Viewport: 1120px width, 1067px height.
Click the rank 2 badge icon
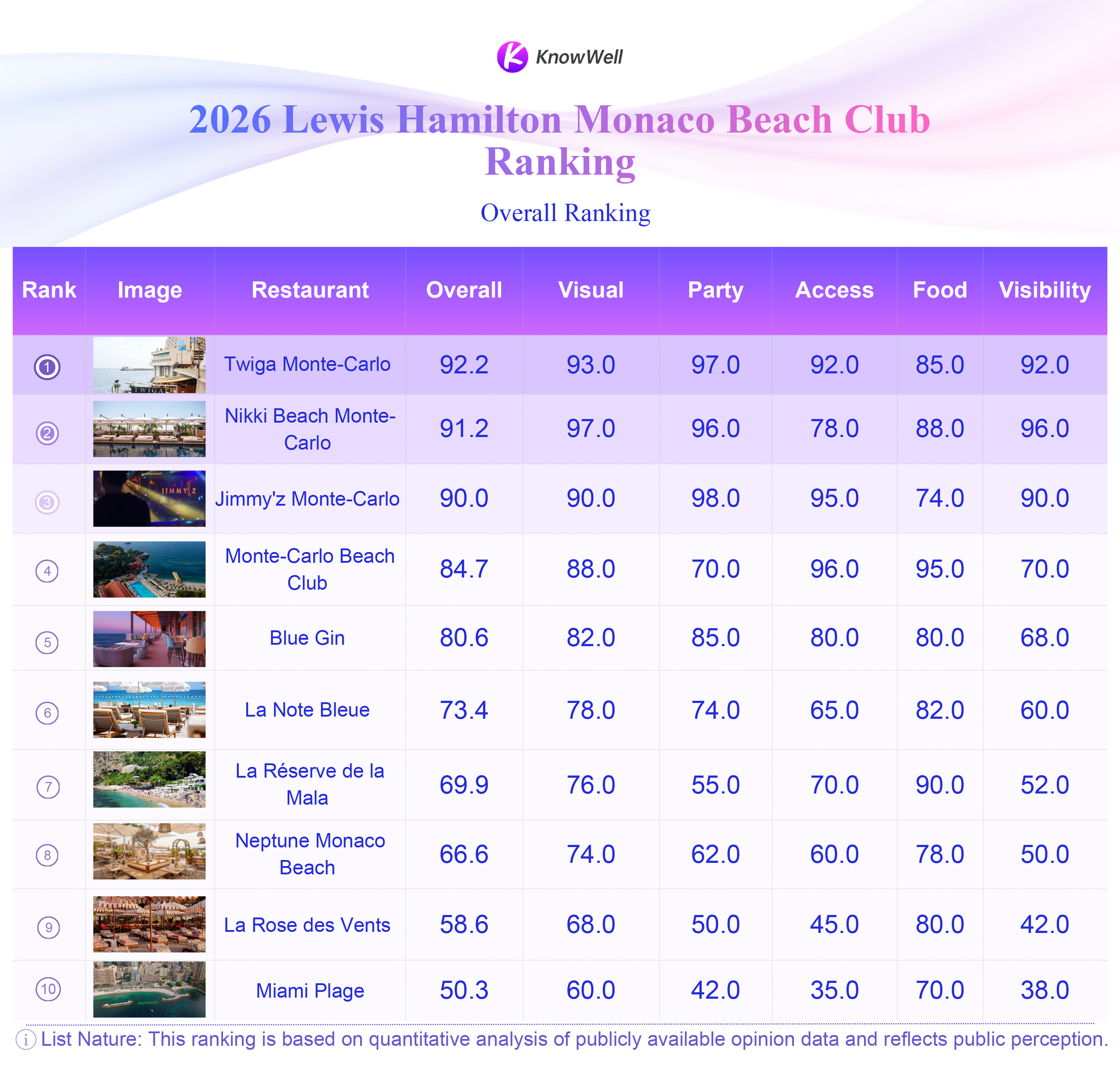[47, 433]
